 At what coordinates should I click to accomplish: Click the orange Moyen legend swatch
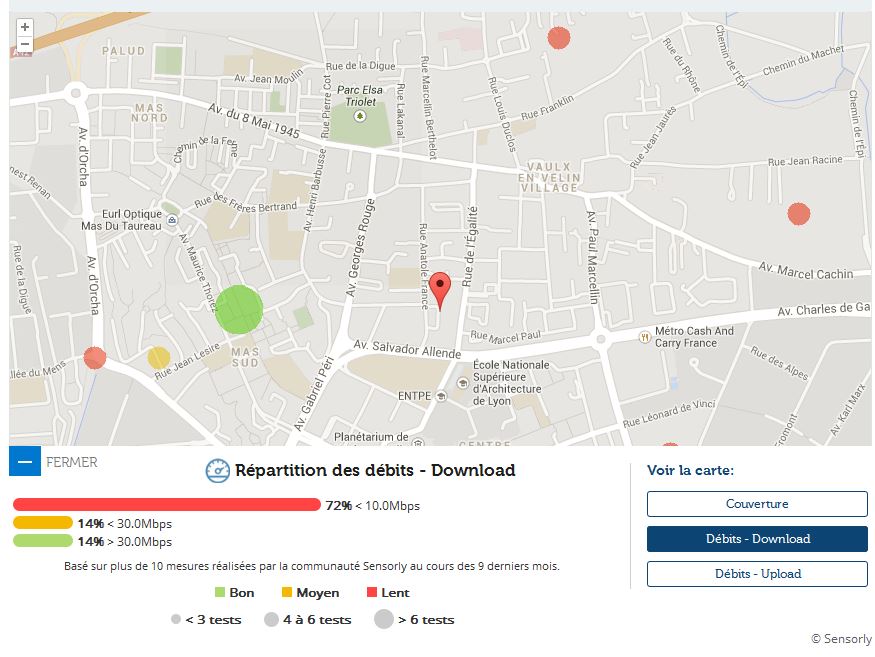pos(287,592)
